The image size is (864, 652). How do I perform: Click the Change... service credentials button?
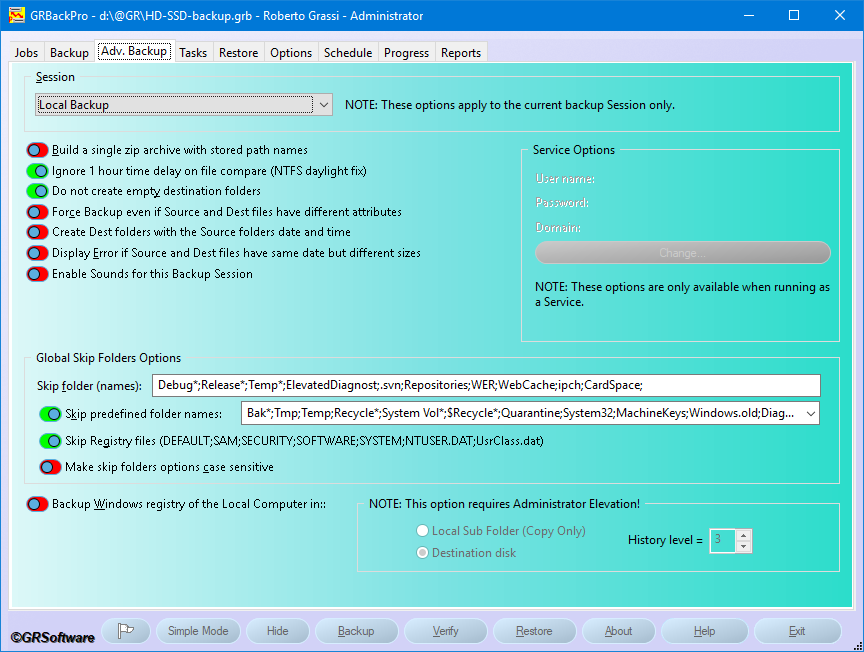point(682,253)
